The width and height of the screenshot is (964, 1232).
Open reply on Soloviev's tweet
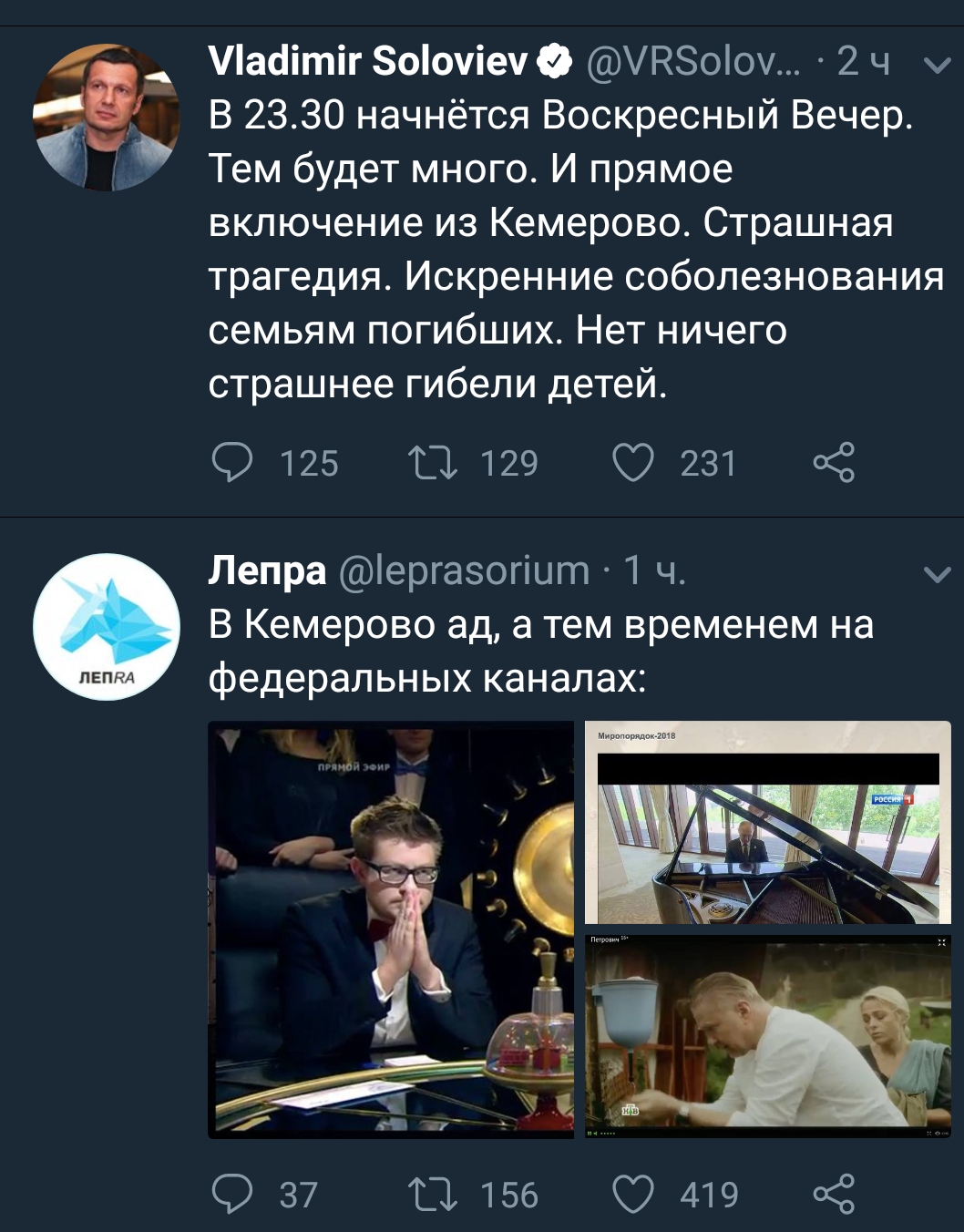coord(232,462)
